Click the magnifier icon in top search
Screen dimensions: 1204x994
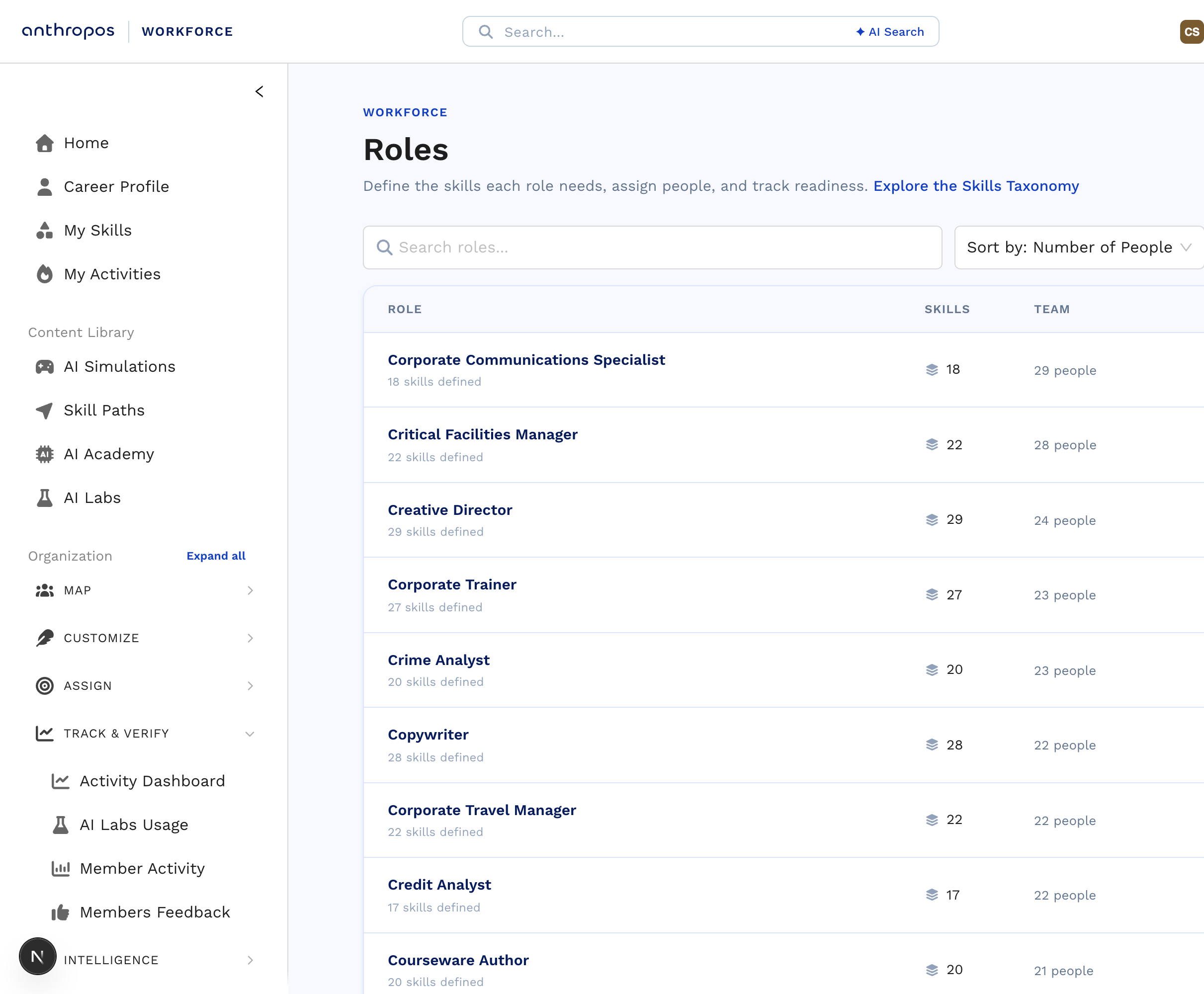click(x=486, y=31)
